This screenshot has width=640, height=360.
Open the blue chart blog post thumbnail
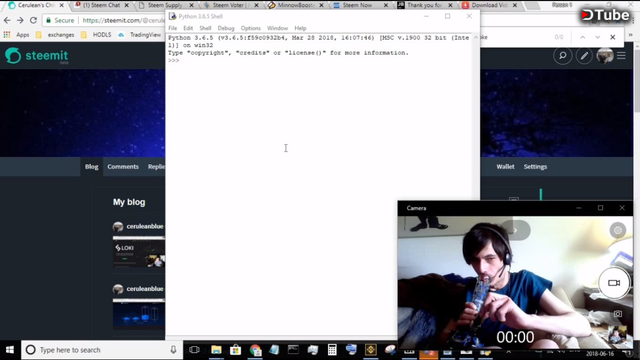[x=139, y=314]
